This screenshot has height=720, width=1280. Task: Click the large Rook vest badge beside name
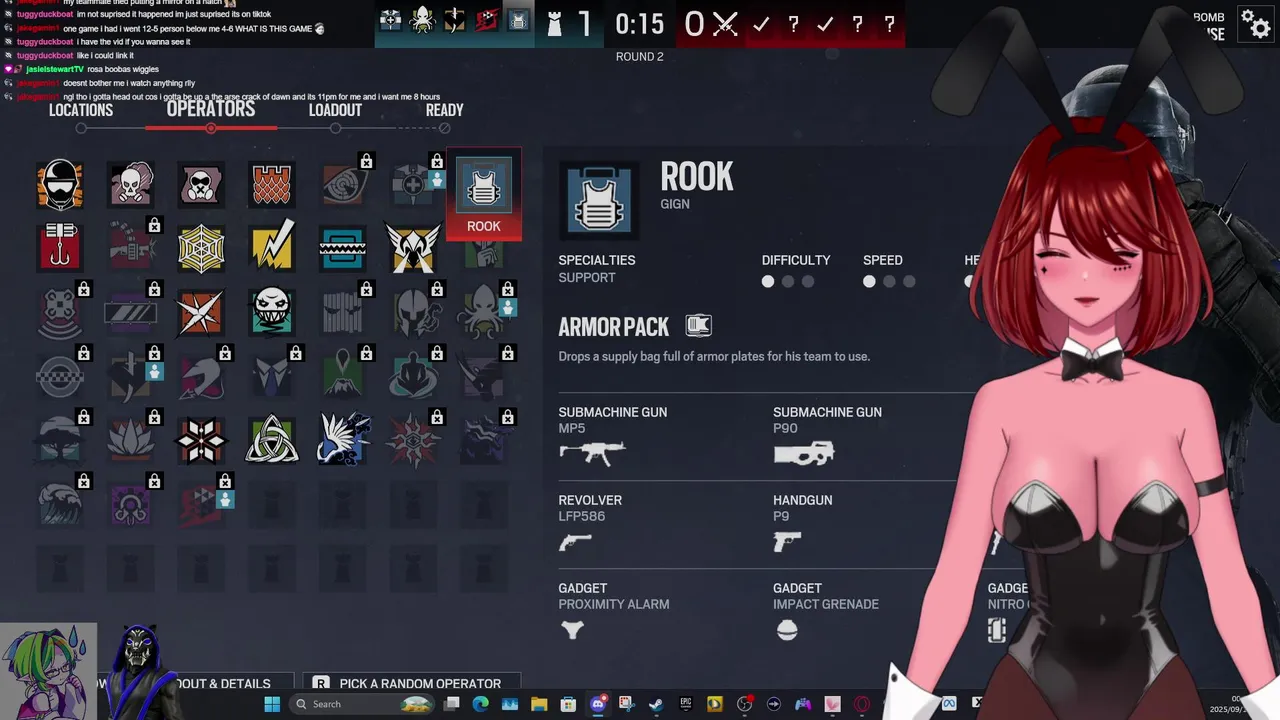tap(599, 199)
